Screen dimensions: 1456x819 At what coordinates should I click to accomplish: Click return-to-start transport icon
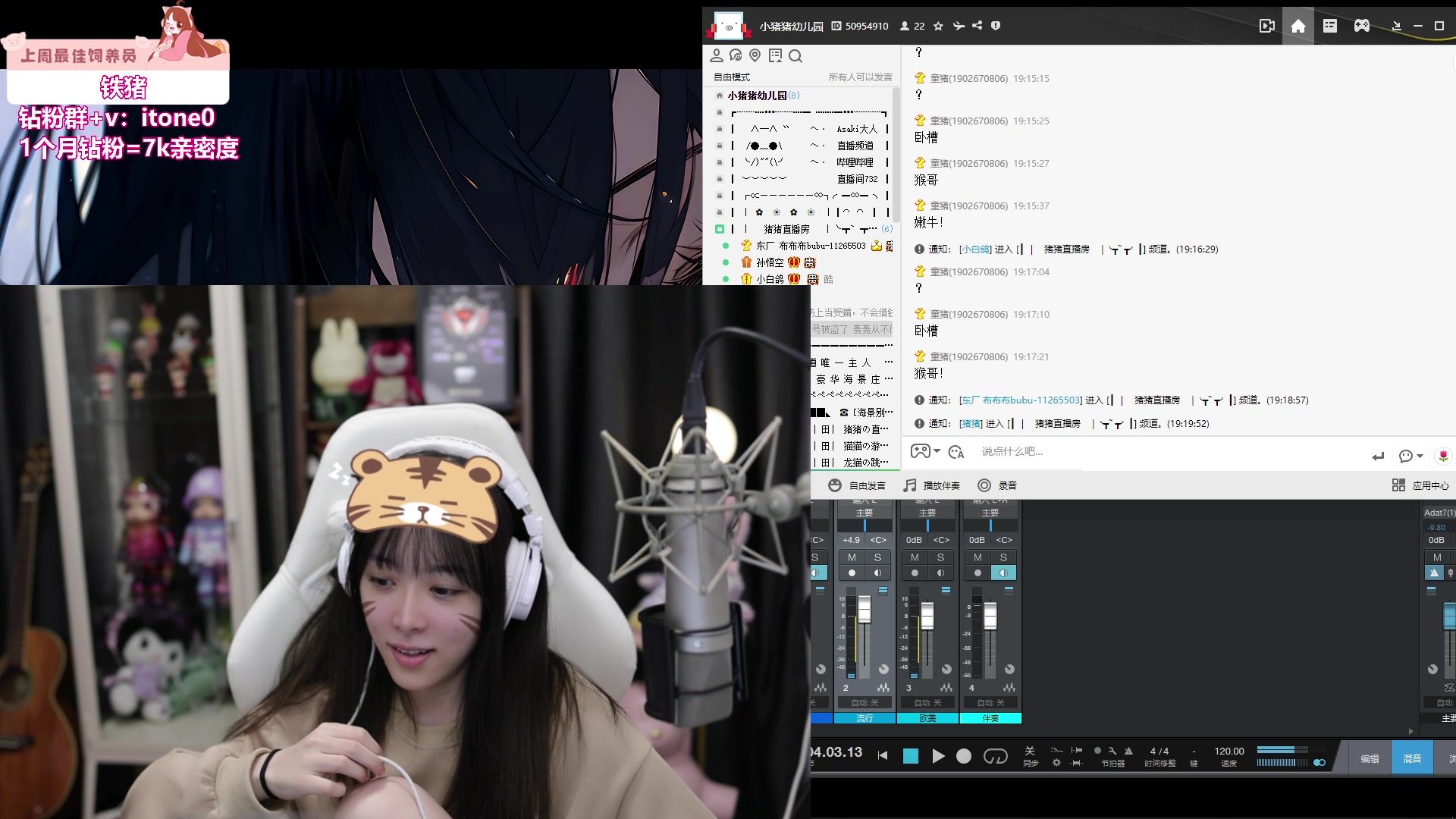coord(883,755)
